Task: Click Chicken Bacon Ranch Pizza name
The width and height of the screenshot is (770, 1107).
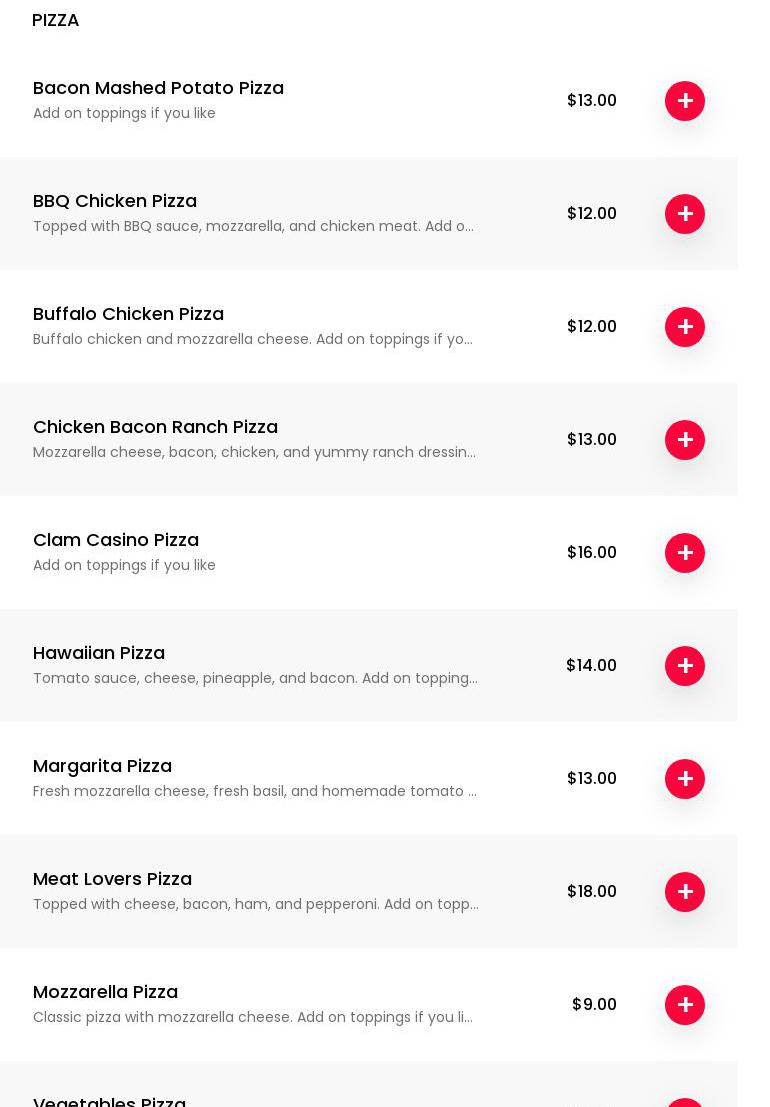Action: (155, 427)
